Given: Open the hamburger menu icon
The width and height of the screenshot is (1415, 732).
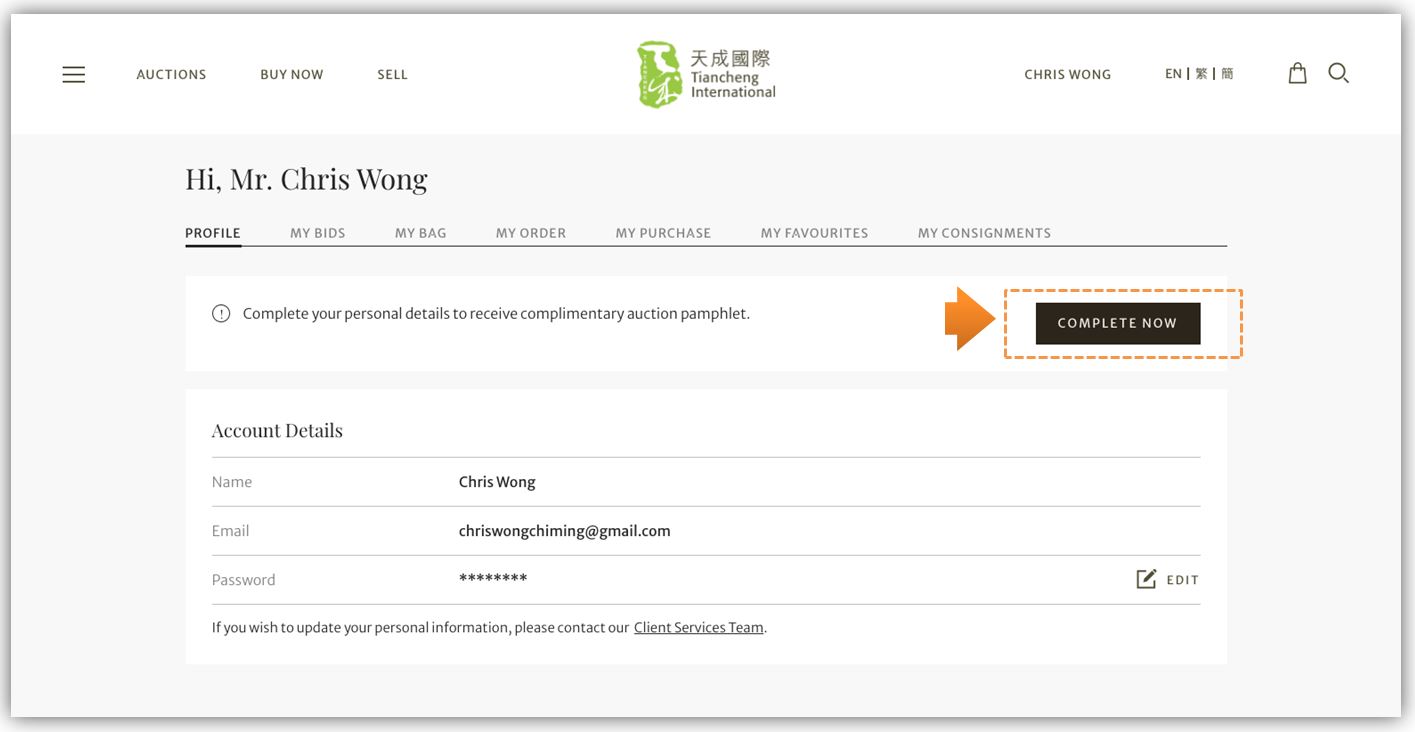Looking at the screenshot, I should point(74,75).
